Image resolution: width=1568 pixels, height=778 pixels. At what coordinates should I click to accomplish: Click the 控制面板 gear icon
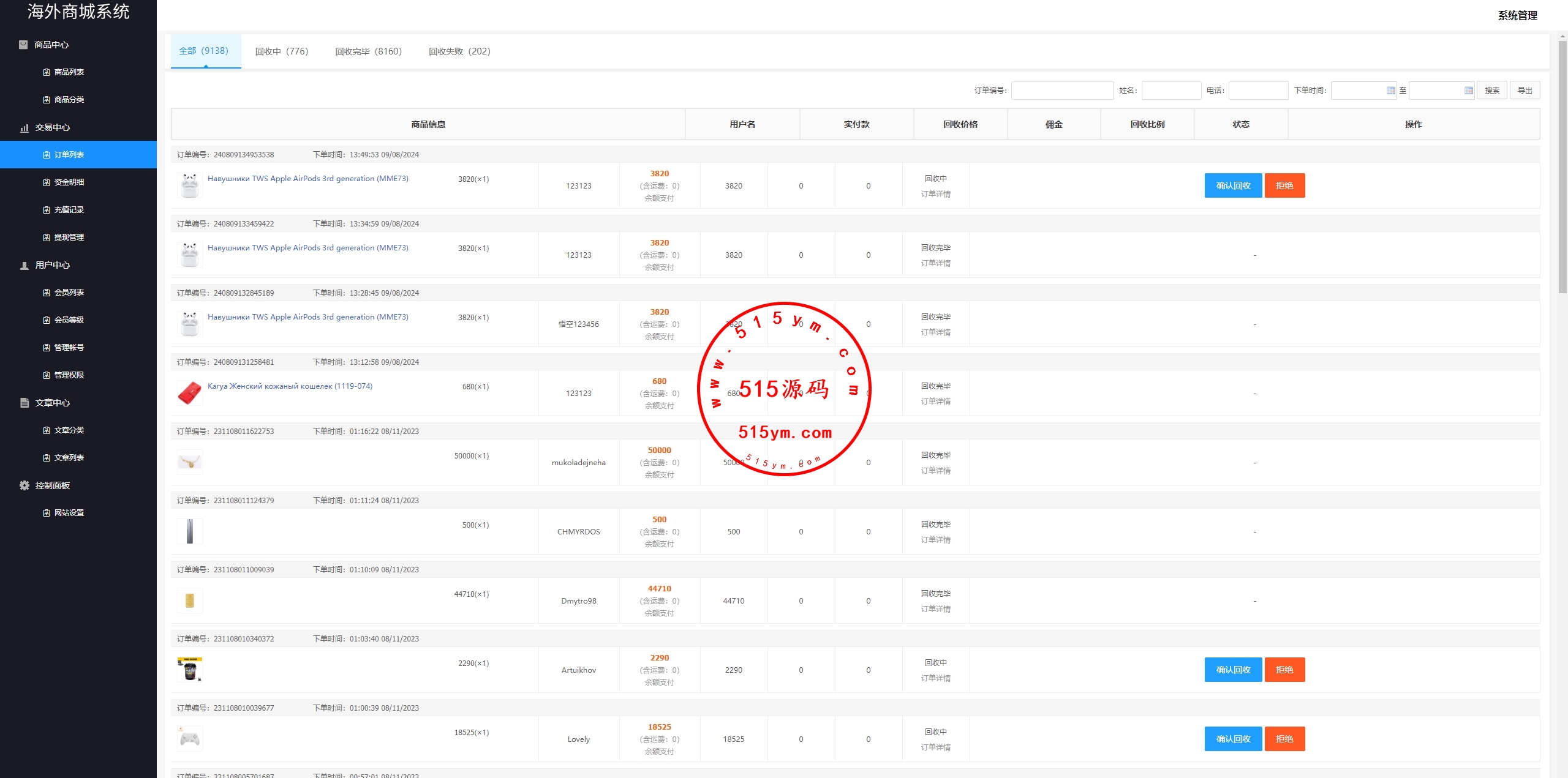(24, 485)
